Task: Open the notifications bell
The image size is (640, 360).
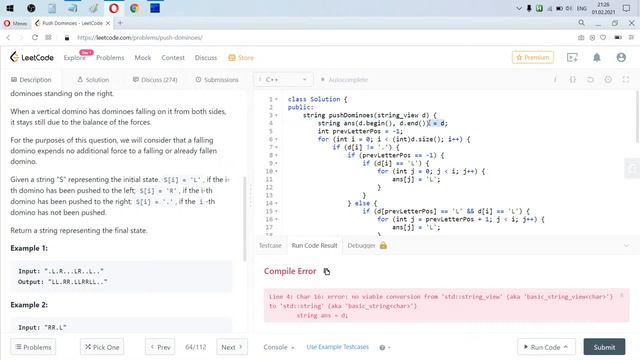Action: (597, 58)
